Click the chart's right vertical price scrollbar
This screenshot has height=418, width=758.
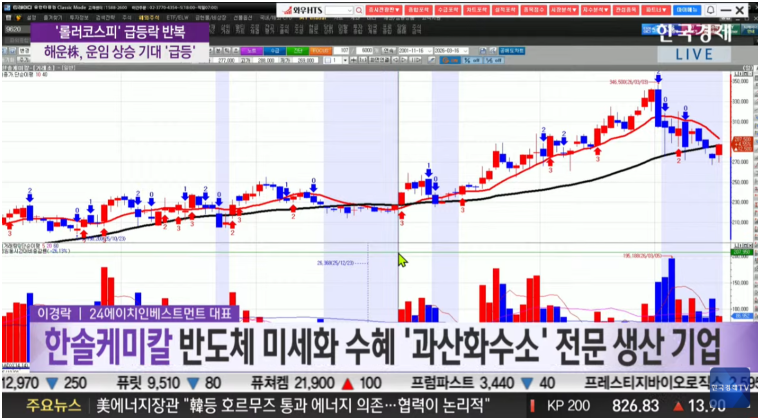[733, 150]
